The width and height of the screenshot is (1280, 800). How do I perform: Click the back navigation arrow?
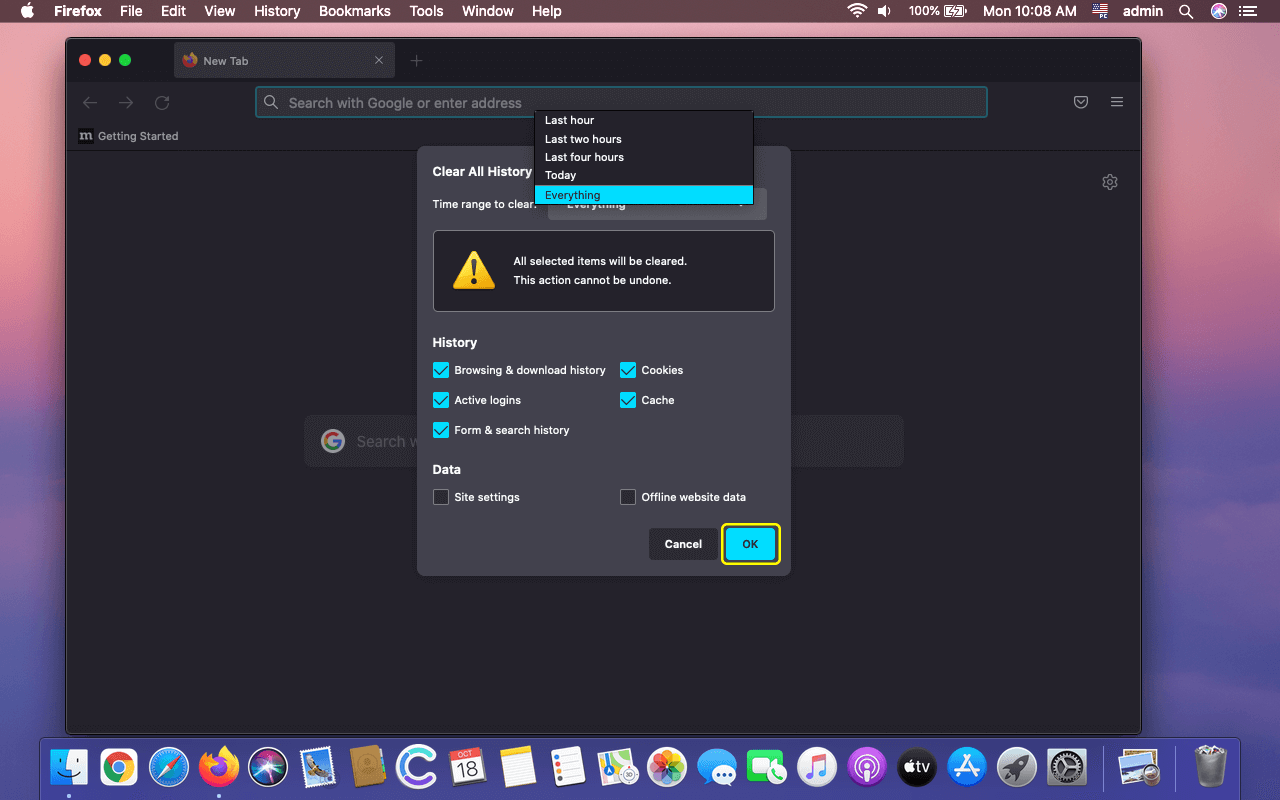[90, 102]
